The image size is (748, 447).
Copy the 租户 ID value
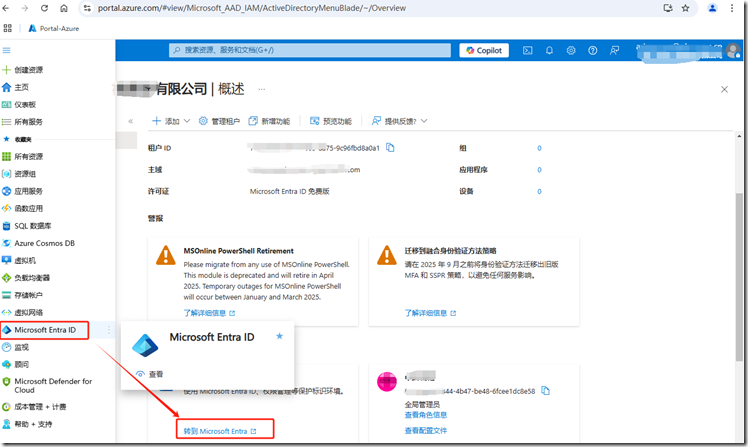pyautogui.click(x=390, y=147)
